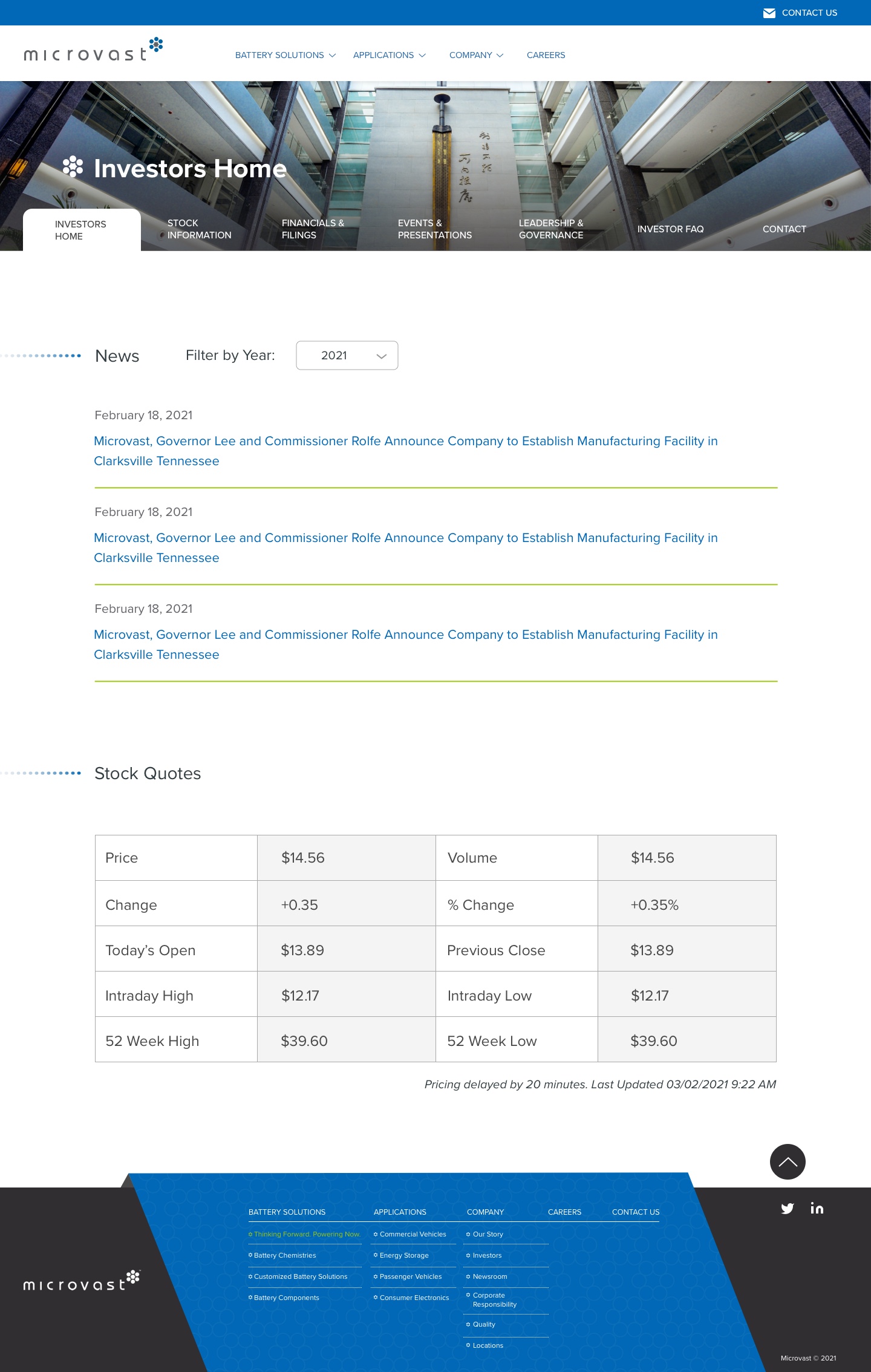This screenshot has height=1372, width=871.
Task: Click the Microvast © 2021 copyright text
Action: click(x=808, y=1358)
